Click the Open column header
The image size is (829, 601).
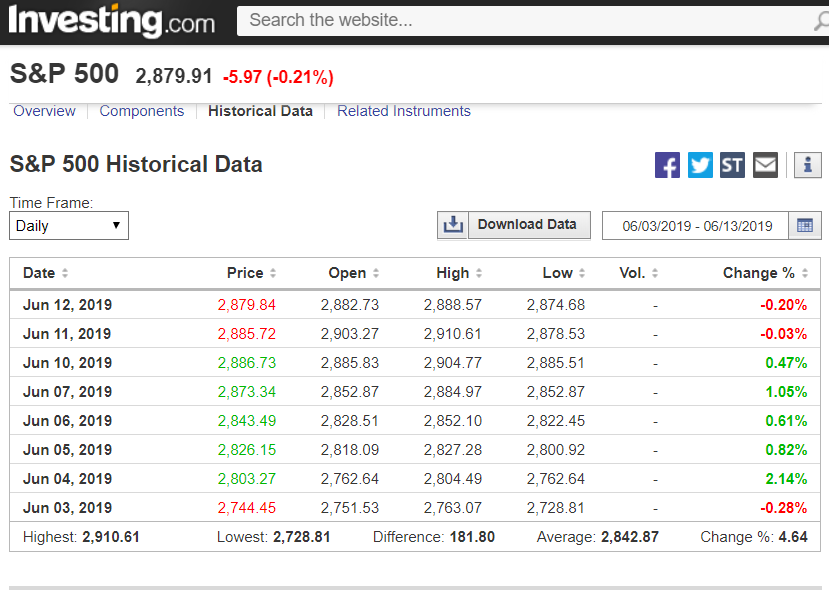pos(347,273)
